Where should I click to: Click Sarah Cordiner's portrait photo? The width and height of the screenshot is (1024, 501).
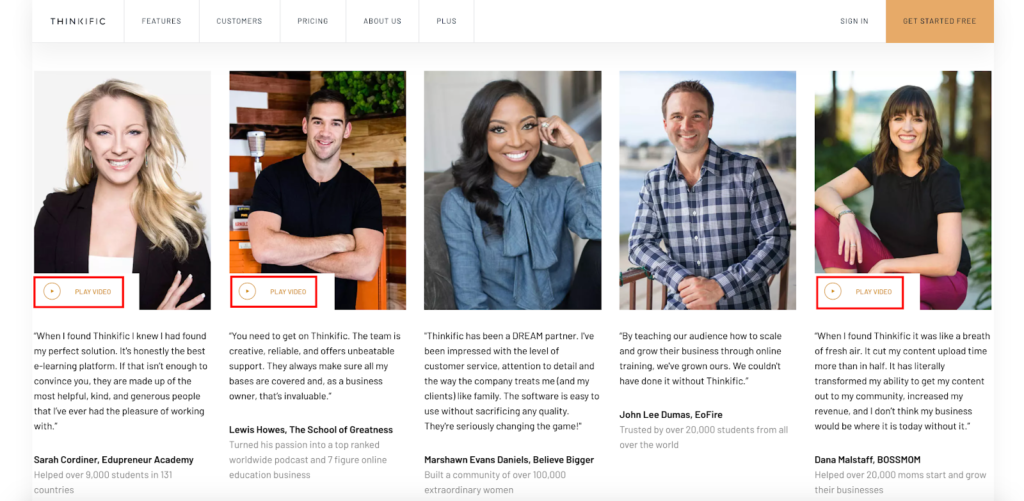tap(122, 190)
